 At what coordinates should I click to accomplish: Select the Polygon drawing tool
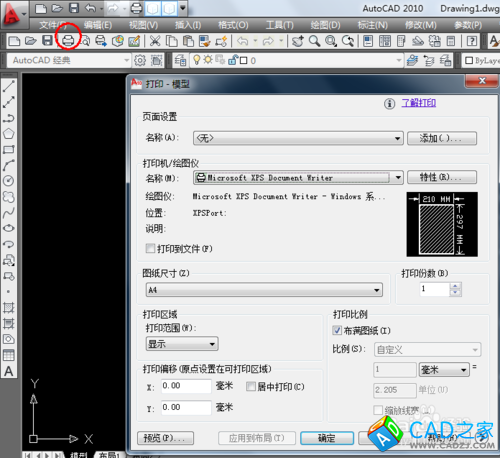tap(9, 134)
